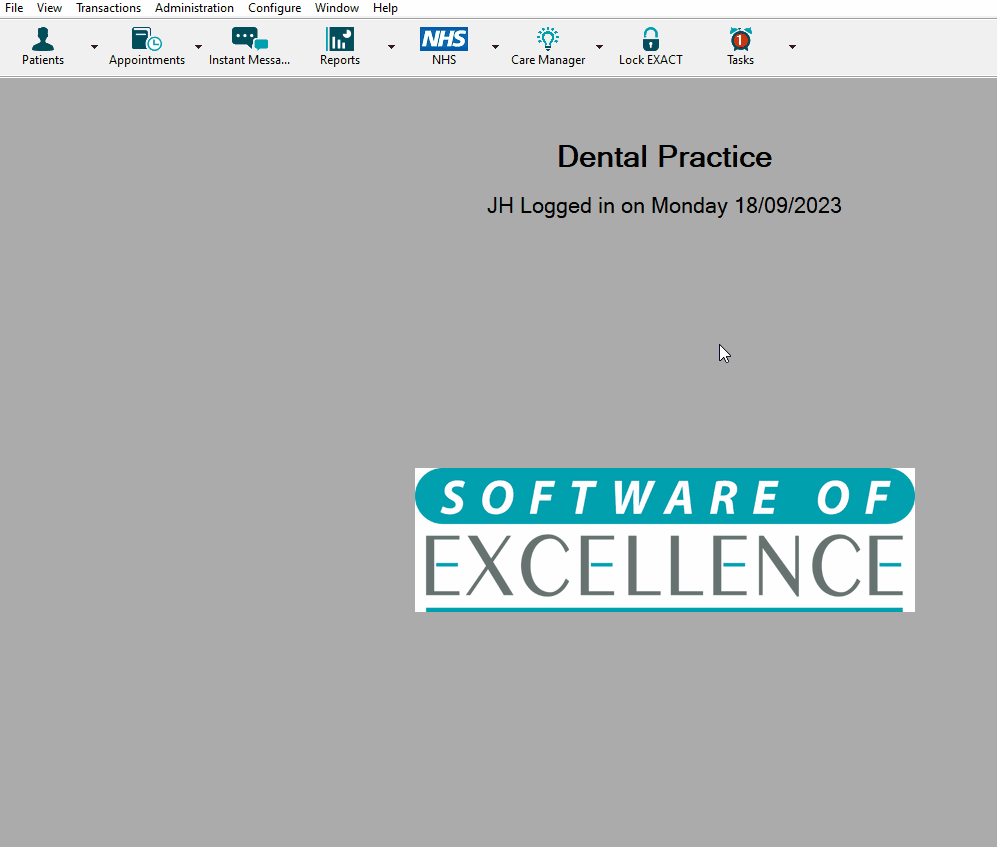Select the Care Manager lightbulb icon

coord(548,40)
